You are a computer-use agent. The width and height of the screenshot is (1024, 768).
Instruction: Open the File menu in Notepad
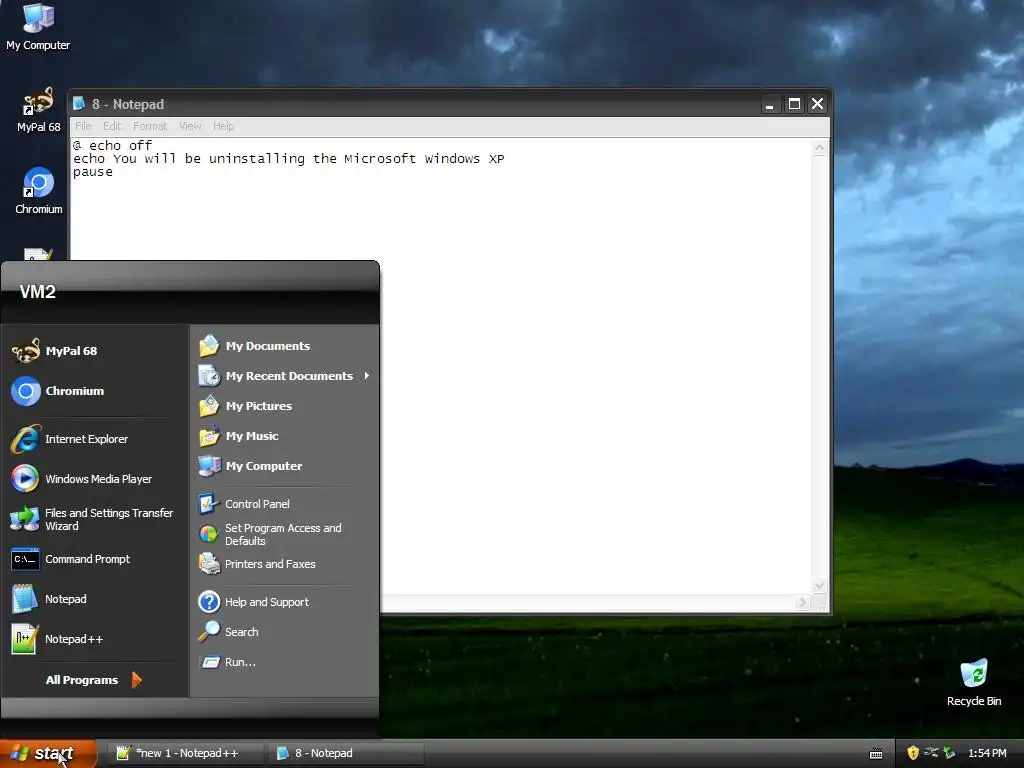pos(83,126)
